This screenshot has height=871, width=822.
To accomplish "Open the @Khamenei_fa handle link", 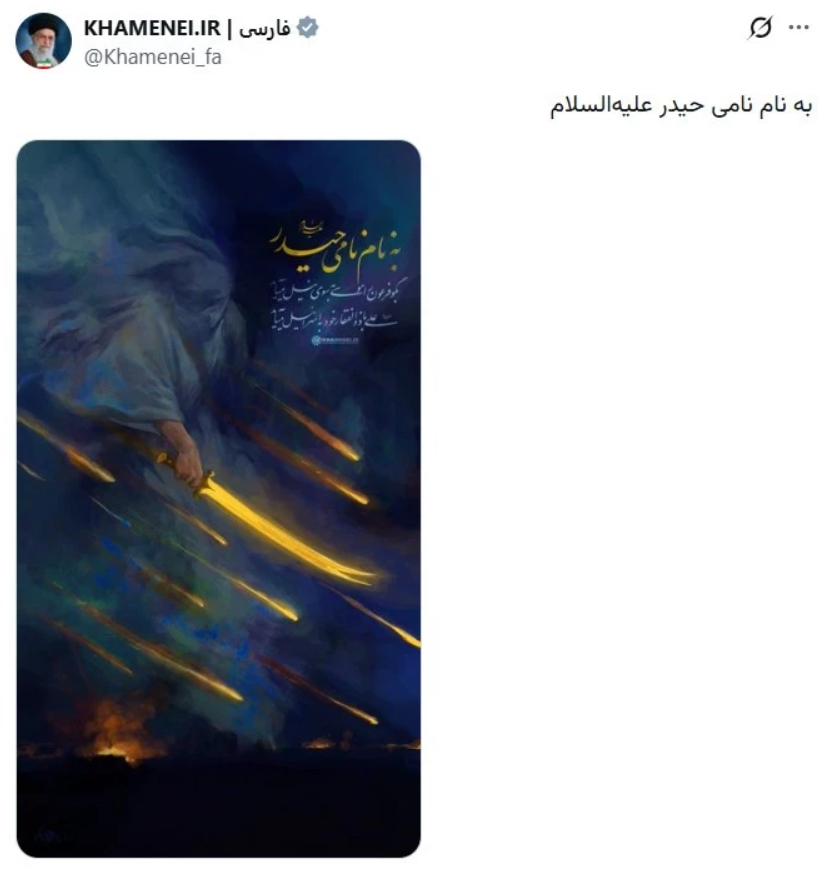I will point(153,57).
